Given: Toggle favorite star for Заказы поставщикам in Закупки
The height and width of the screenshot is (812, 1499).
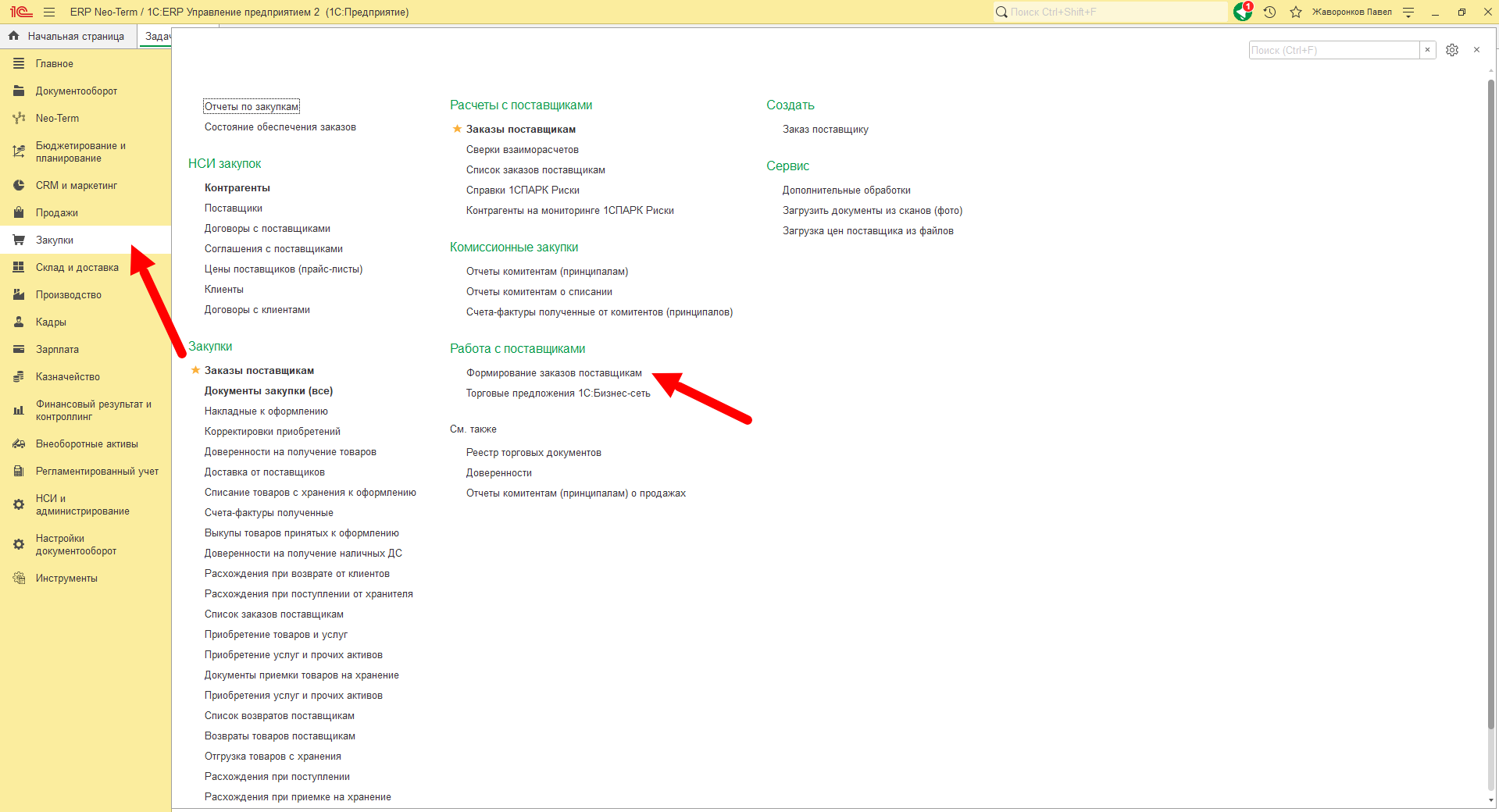Looking at the screenshot, I should click(x=195, y=370).
